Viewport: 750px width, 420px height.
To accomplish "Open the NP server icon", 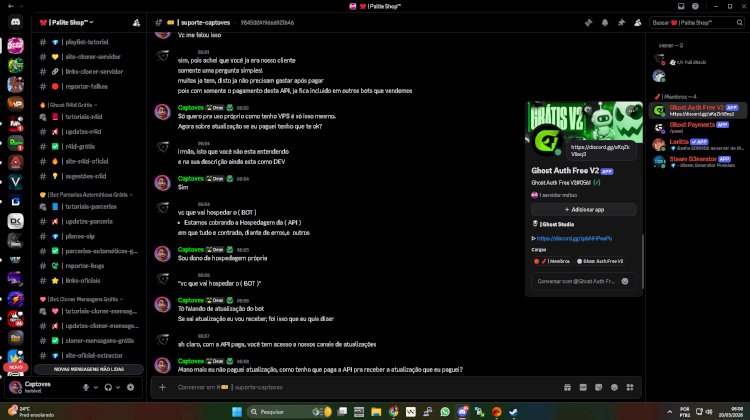I will (x=15, y=104).
